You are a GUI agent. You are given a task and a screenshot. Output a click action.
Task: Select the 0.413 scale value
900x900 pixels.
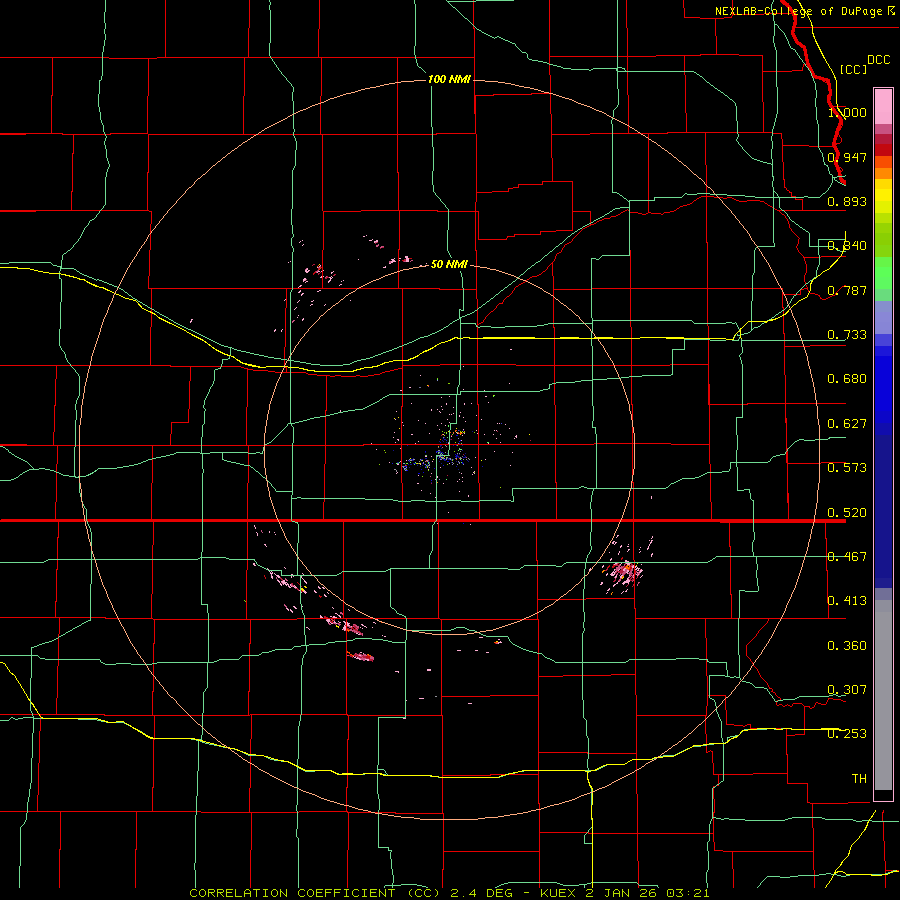(847, 600)
